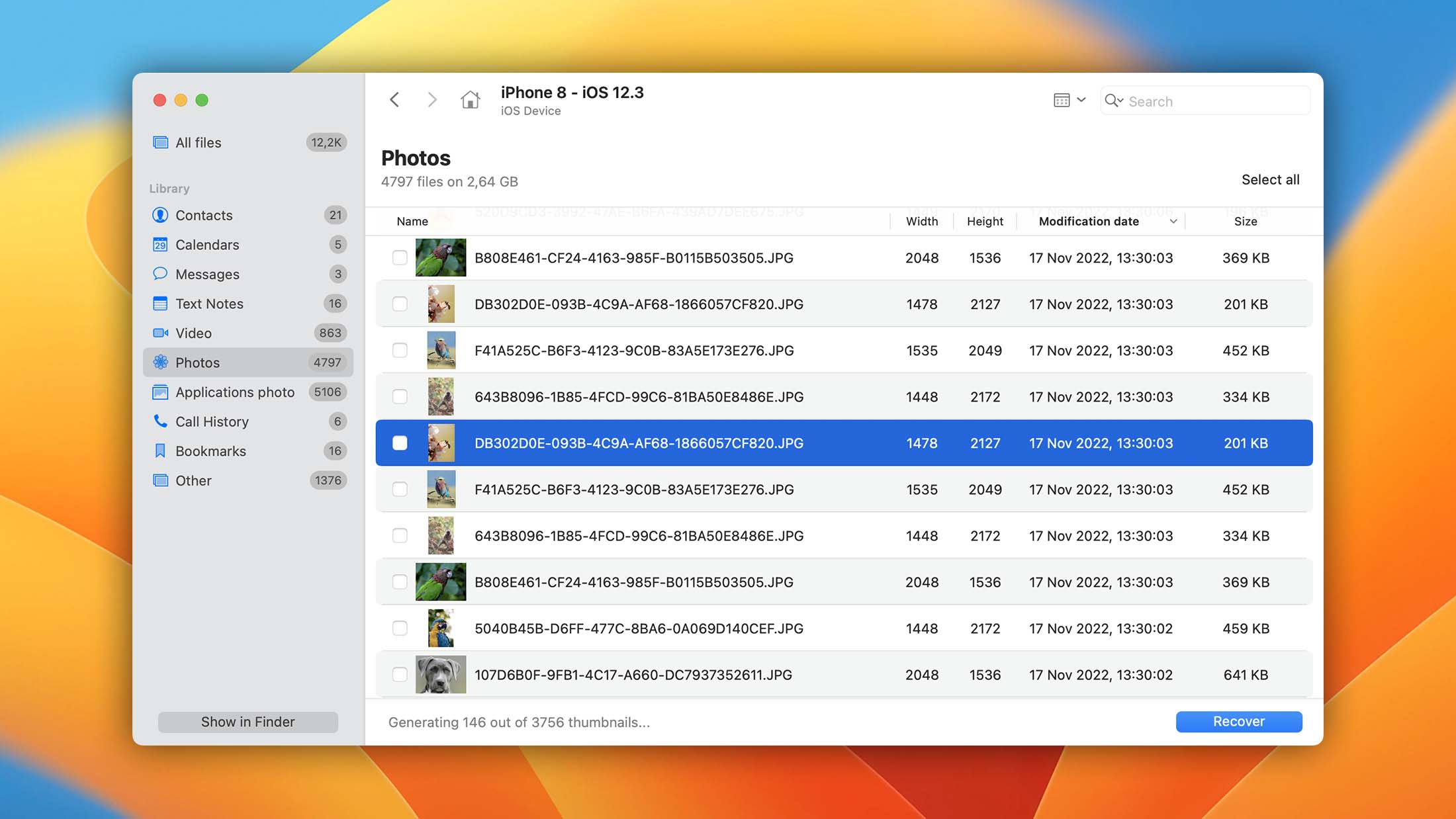Open the Contacts category
Screen dimensions: 1456x819
pyautogui.click(x=248, y=215)
